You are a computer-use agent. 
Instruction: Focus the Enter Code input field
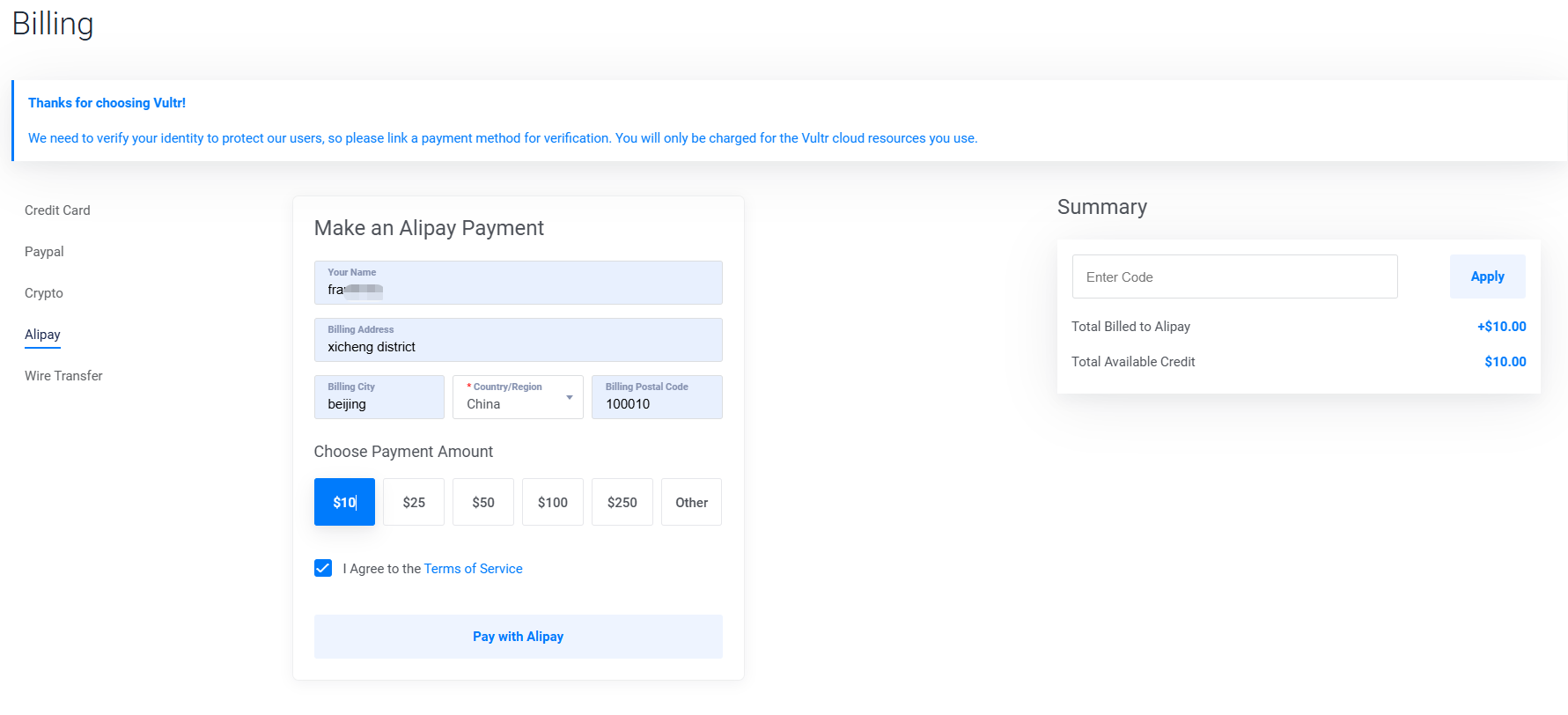1234,276
